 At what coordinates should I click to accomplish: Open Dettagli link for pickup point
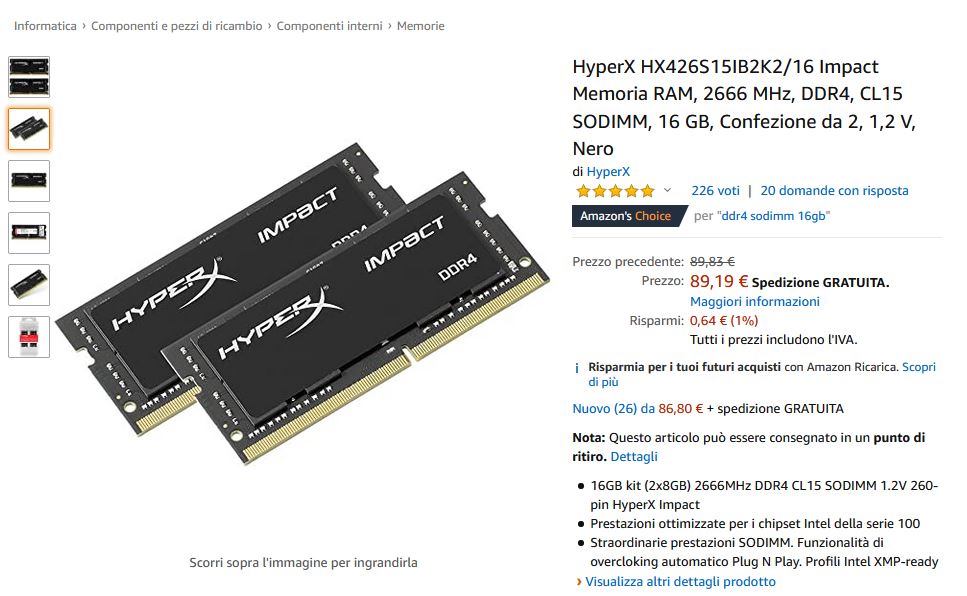[x=634, y=457]
